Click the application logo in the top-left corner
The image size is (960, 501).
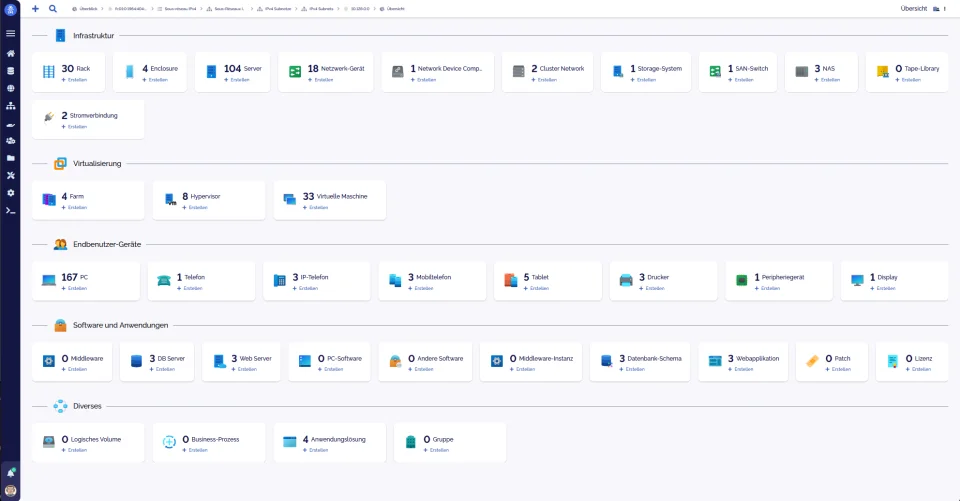point(10,9)
